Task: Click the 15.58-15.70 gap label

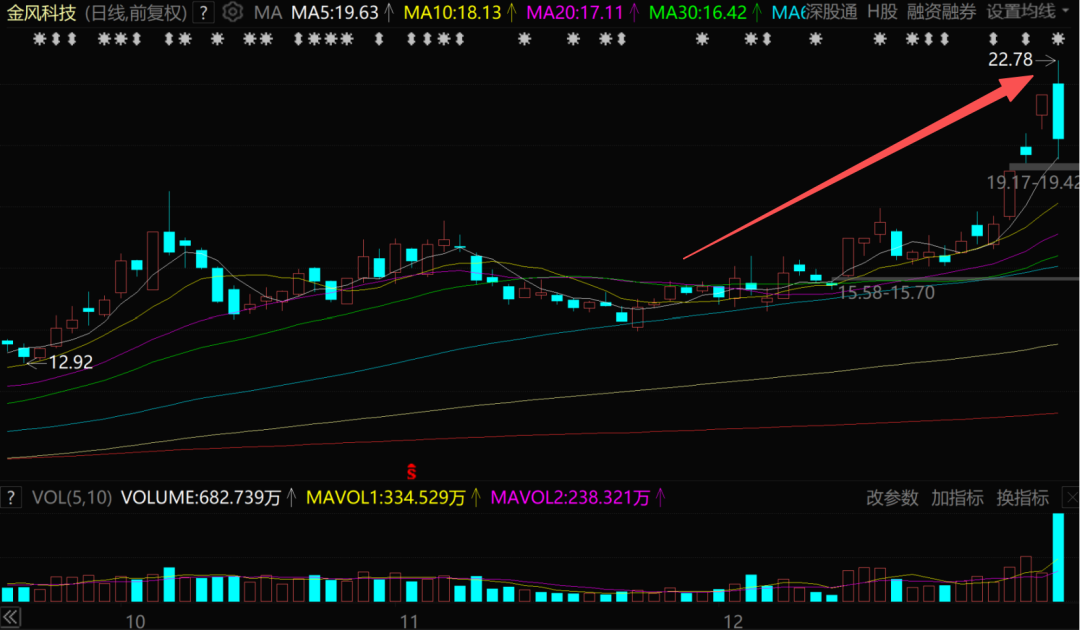Action: click(x=886, y=293)
